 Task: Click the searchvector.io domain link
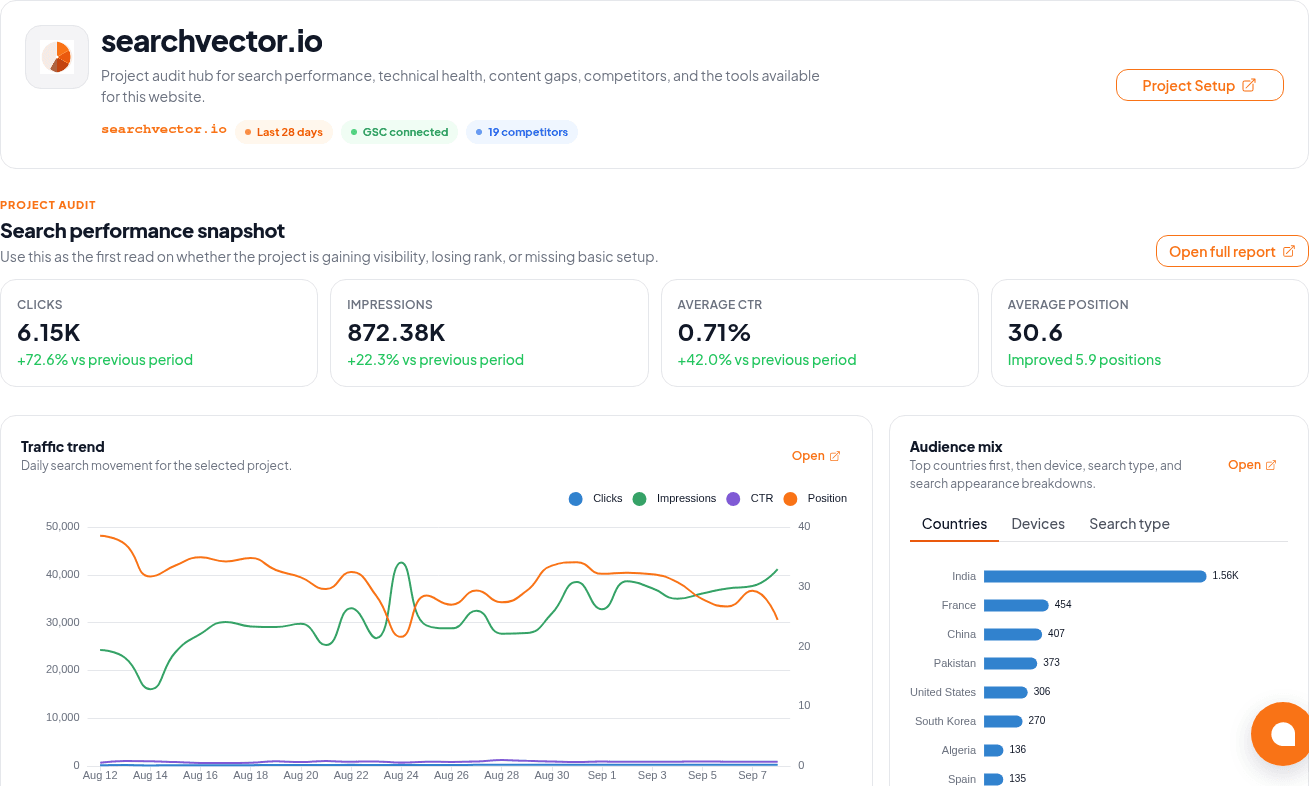coord(164,129)
